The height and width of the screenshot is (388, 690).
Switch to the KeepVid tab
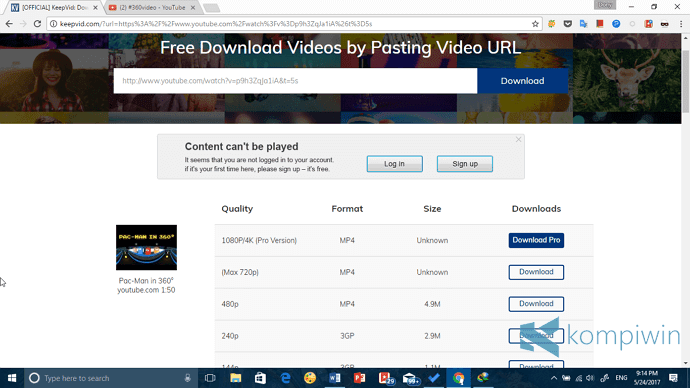coord(55,7)
